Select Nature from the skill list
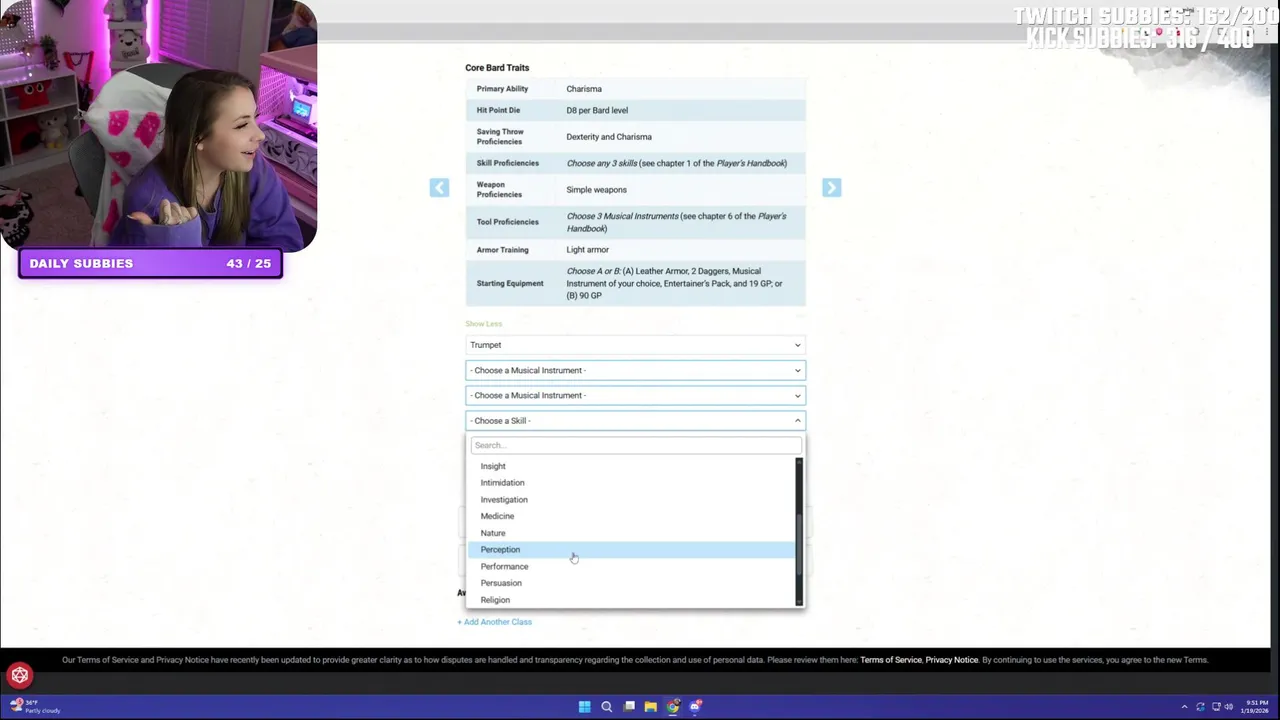This screenshot has height=720, width=1280. point(631,533)
